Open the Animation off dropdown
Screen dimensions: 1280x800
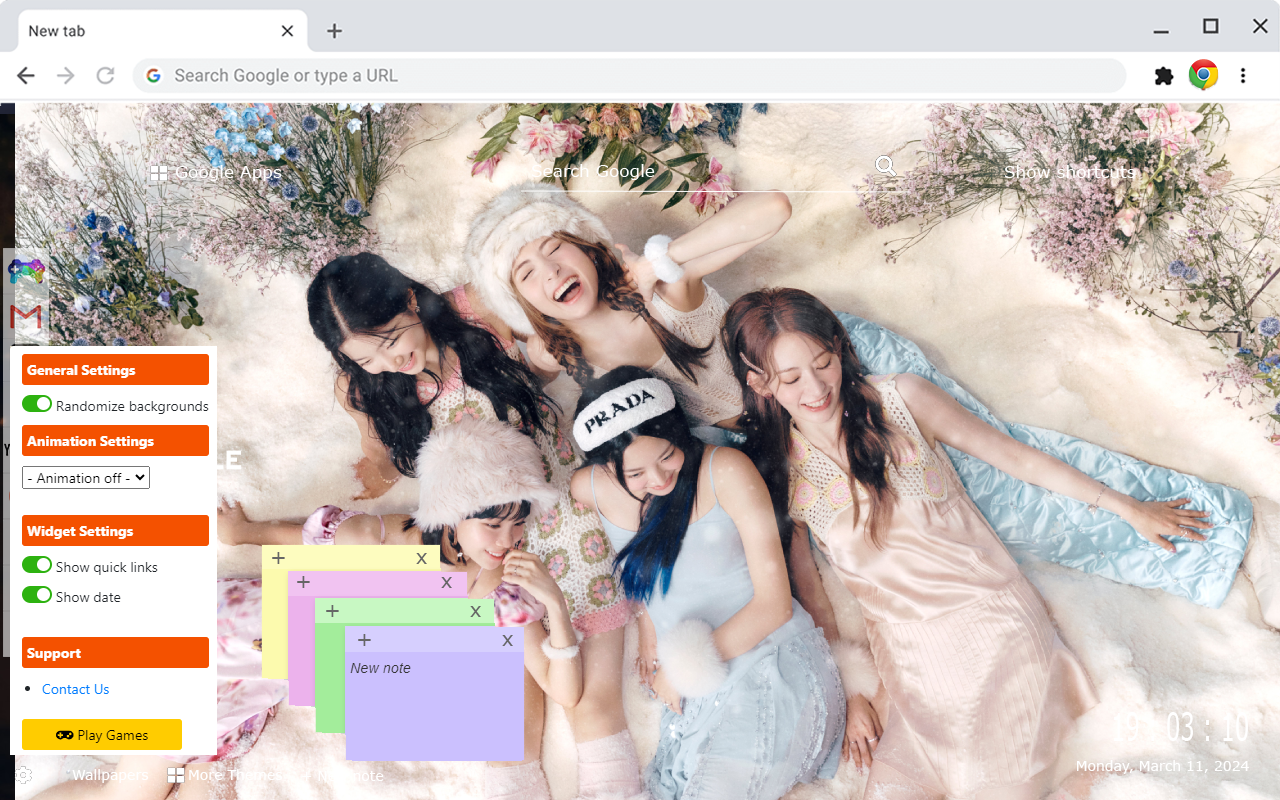[x=86, y=478]
